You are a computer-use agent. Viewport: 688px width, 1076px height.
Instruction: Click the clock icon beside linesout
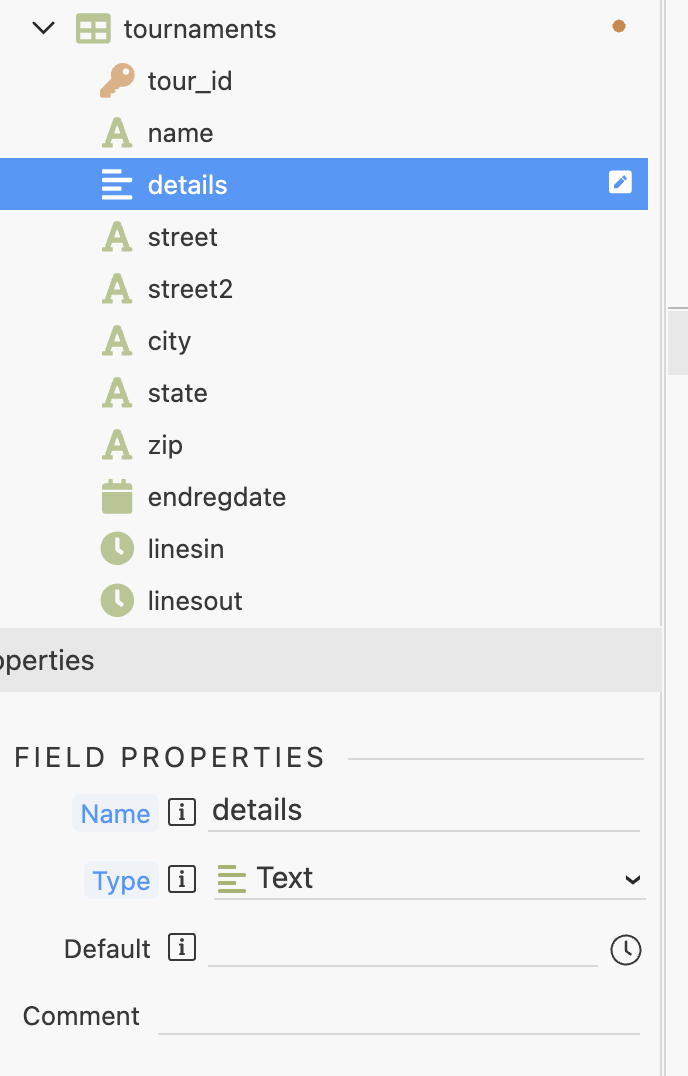117,601
